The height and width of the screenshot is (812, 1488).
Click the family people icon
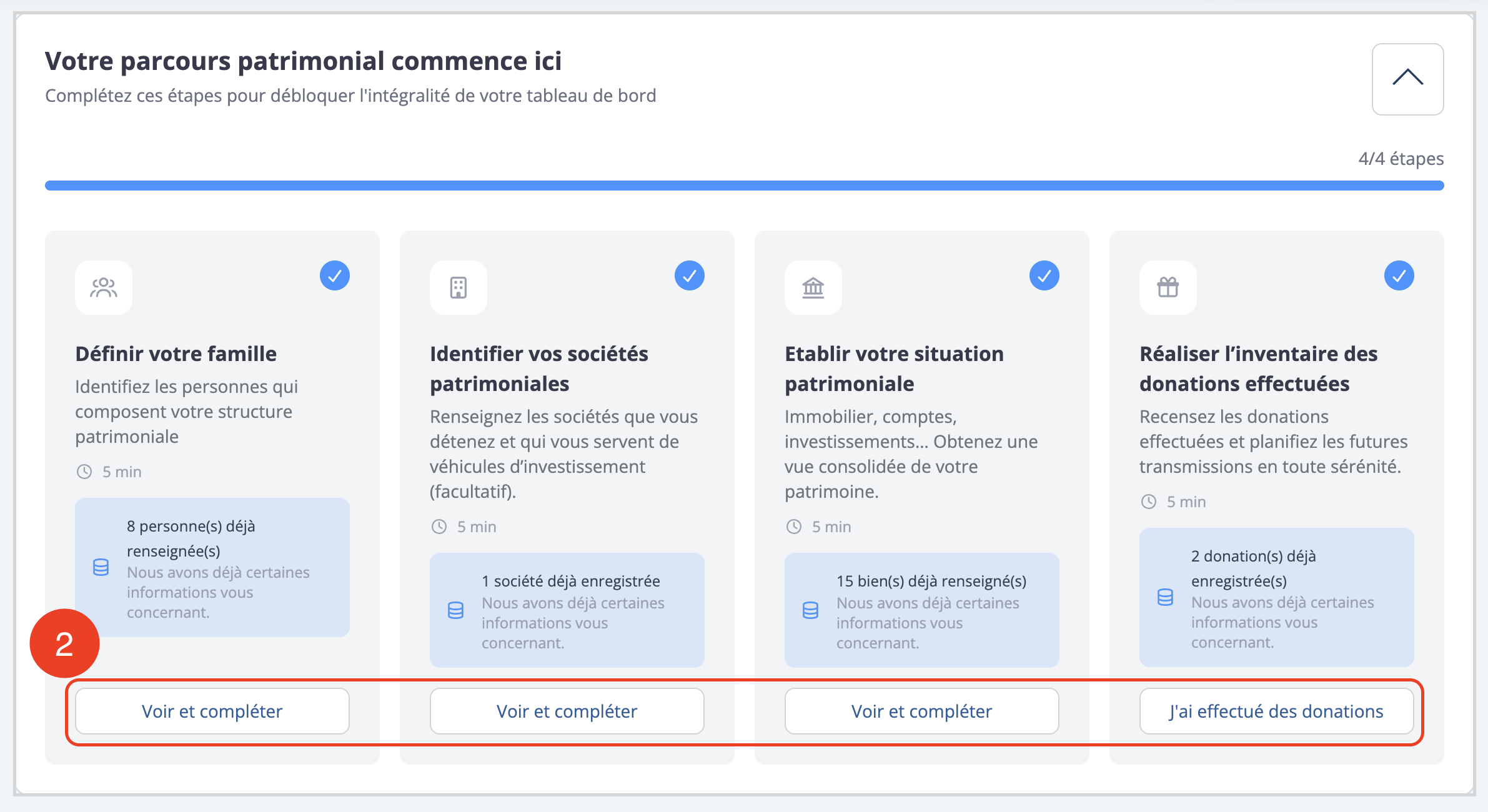click(104, 287)
